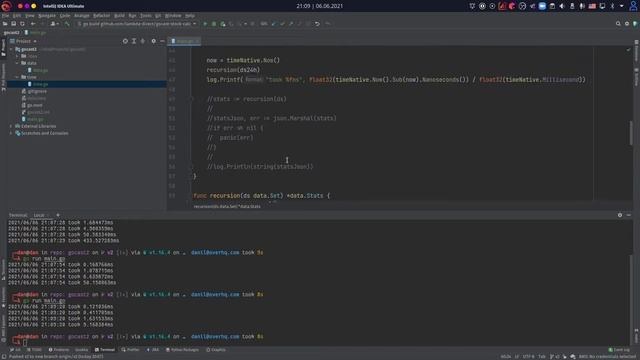The width and height of the screenshot is (640, 360).
Task: Open the Event Log button
Action: [x=619, y=350]
